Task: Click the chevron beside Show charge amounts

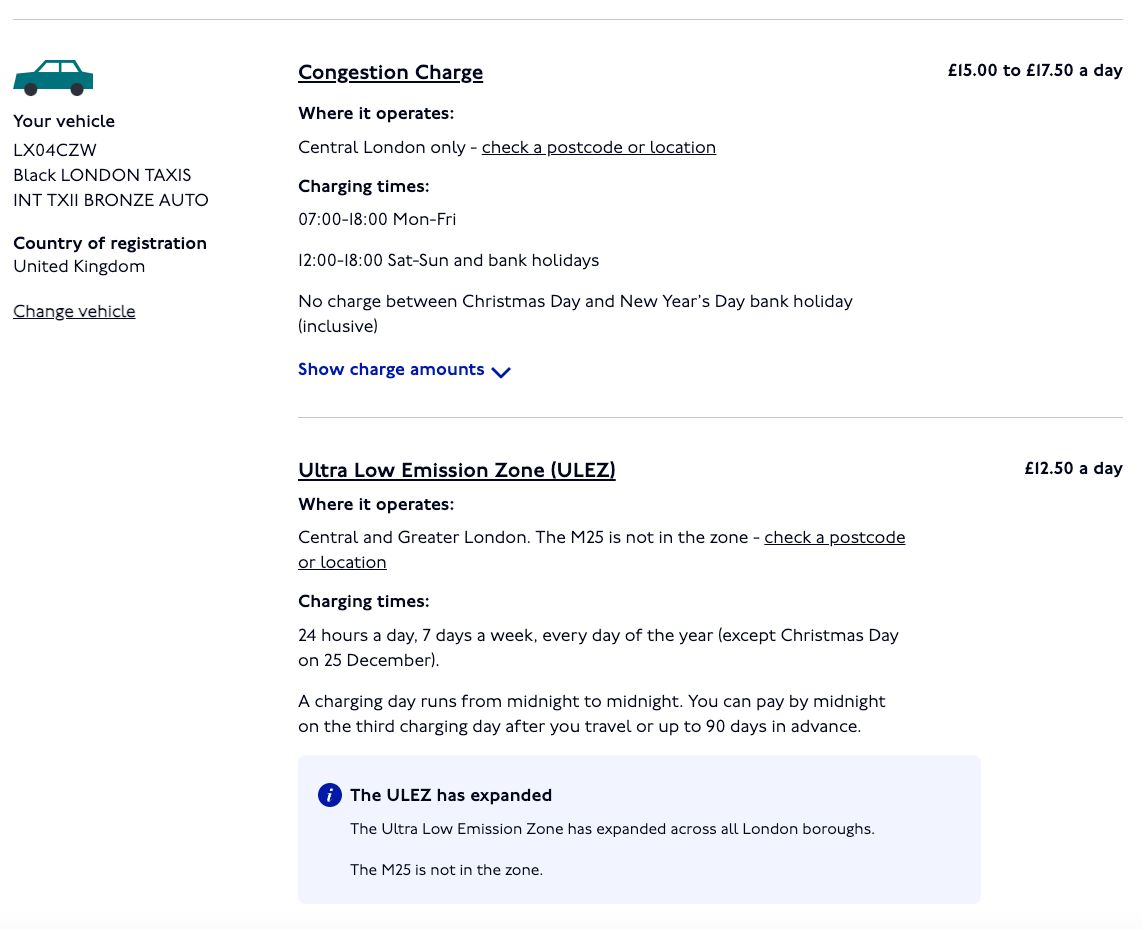Action: click(501, 372)
